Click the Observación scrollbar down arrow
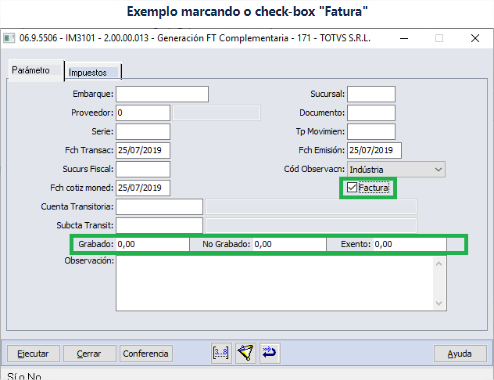The height and width of the screenshot is (380, 494). point(439,303)
